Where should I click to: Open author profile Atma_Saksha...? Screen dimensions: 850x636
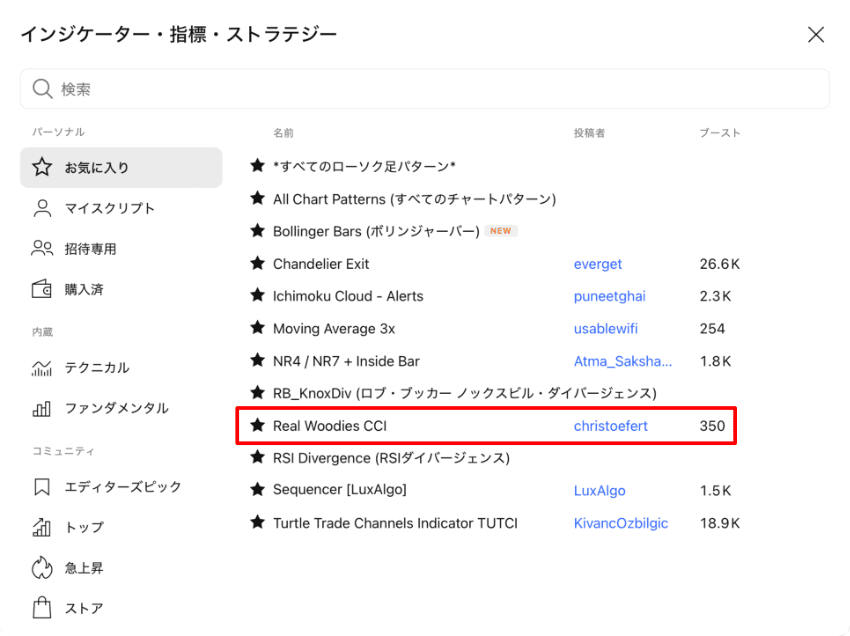pyautogui.click(x=623, y=361)
